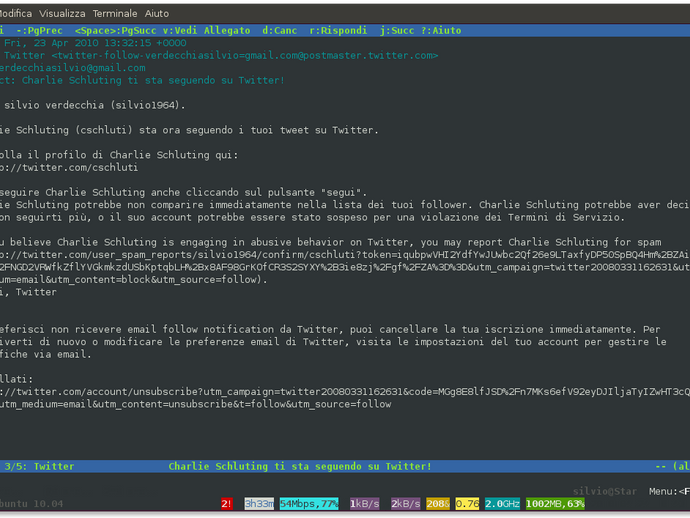Click the 1002MB,63% memory indicator
The image size is (690, 518).
pyautogui.click(x=555, y=504)
